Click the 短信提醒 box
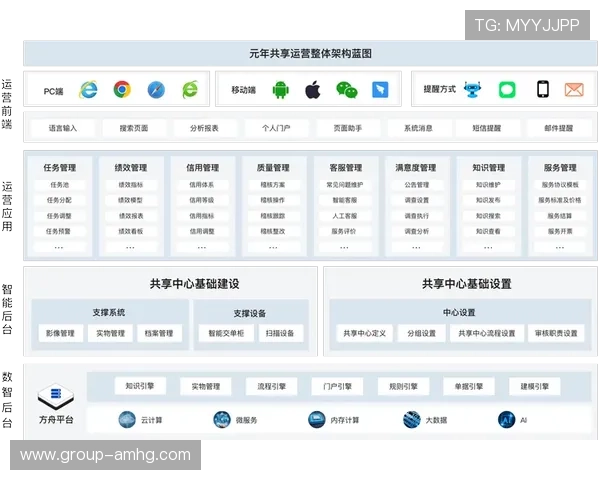The height and width of the screenshot is (480, 600). click(x=487, y=128)
